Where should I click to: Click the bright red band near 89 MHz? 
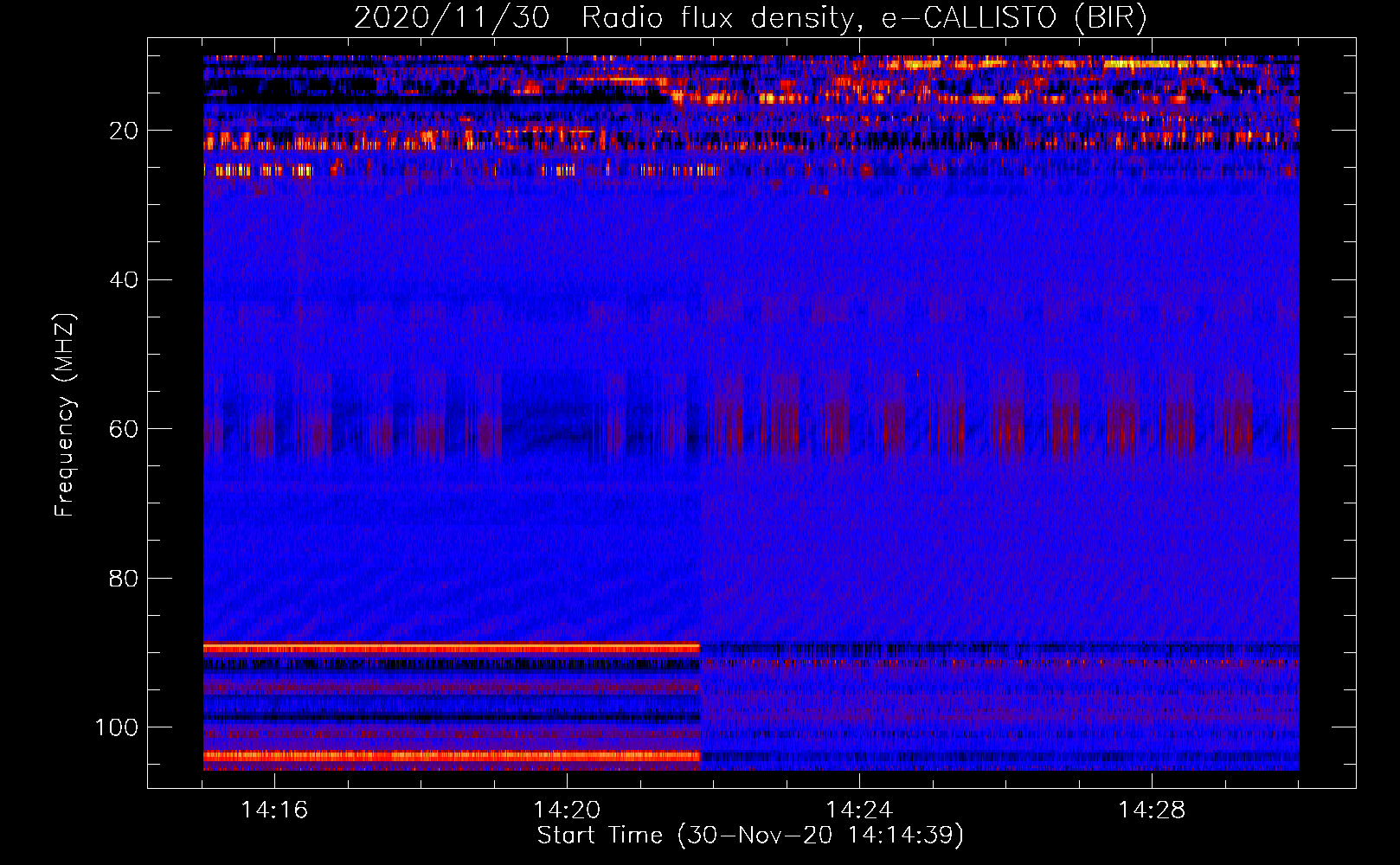click(452, 647)
